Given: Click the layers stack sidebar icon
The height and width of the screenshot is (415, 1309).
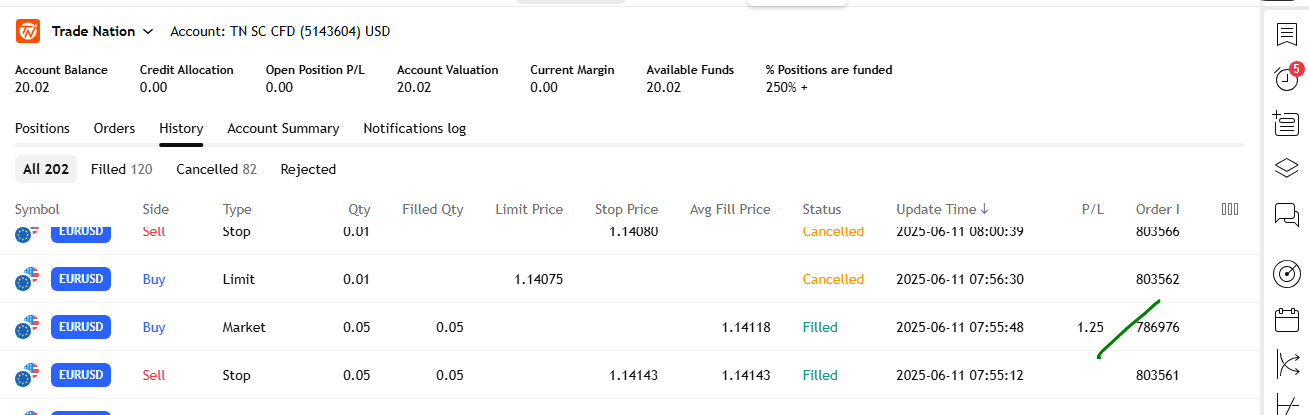Looking at the screenshot, I should click(1286, 168).
